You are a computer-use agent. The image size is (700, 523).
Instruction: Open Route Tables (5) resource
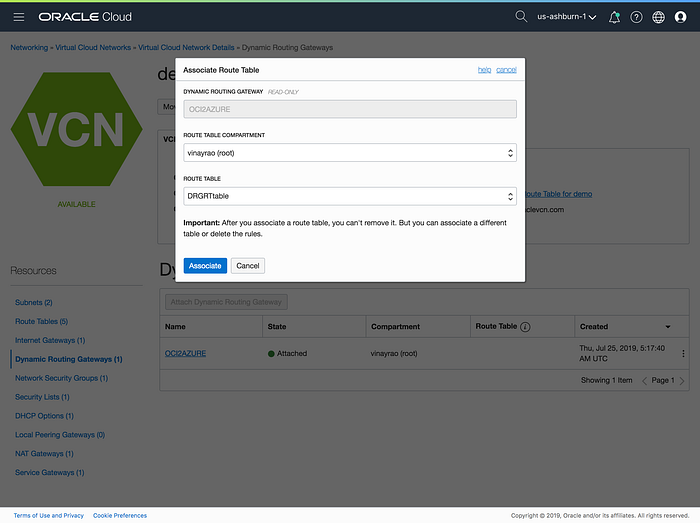pos(42,321)
